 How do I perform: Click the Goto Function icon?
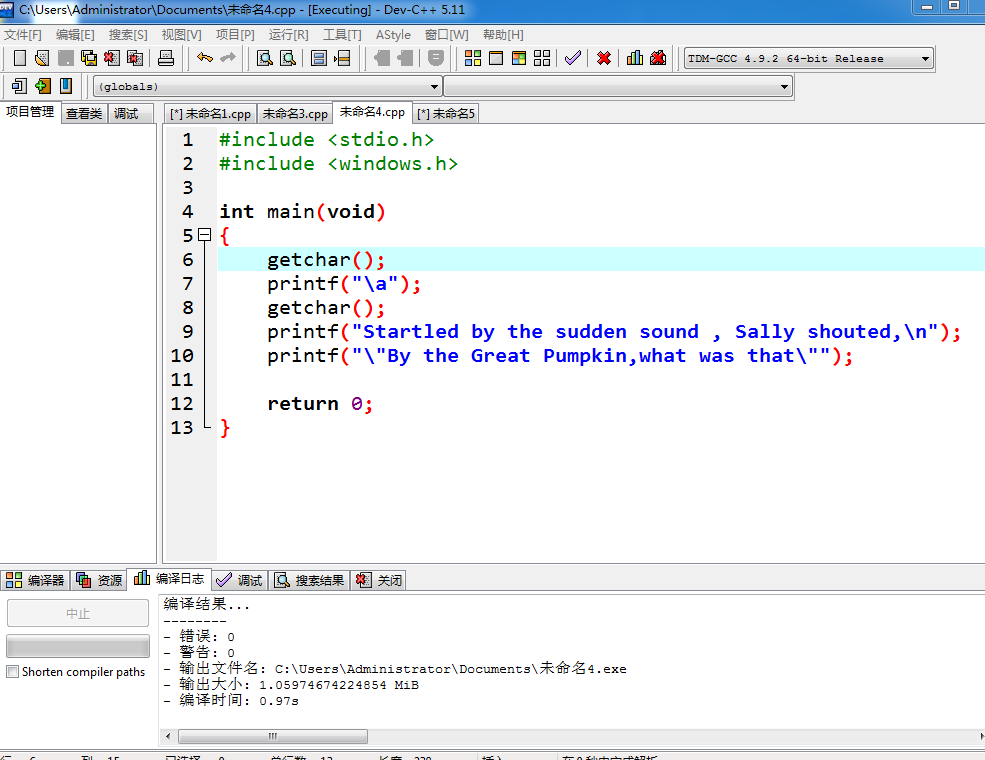coord(318,58)
